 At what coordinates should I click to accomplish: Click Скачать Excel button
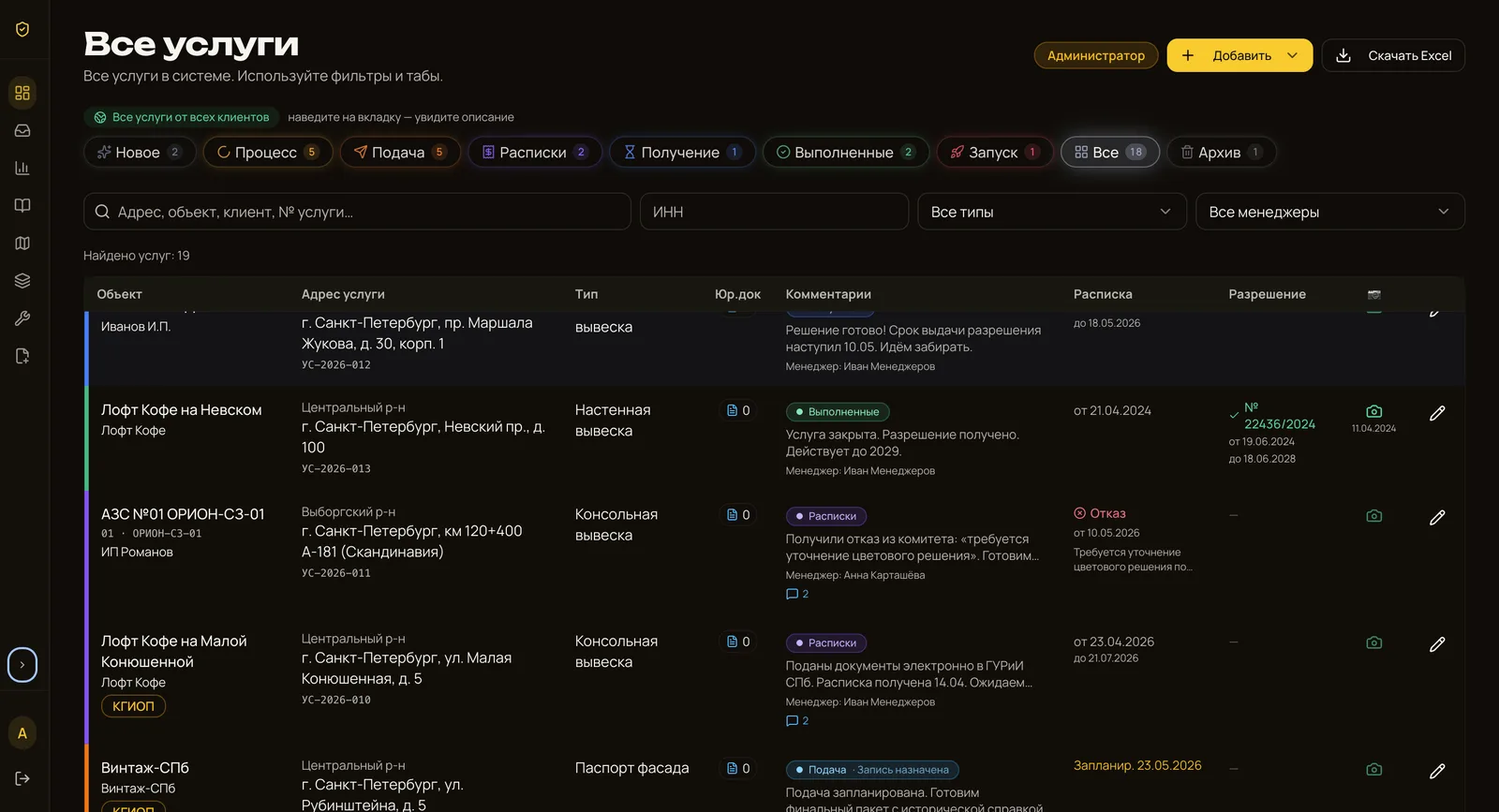pyautogui.click(x=1393, y=55)
